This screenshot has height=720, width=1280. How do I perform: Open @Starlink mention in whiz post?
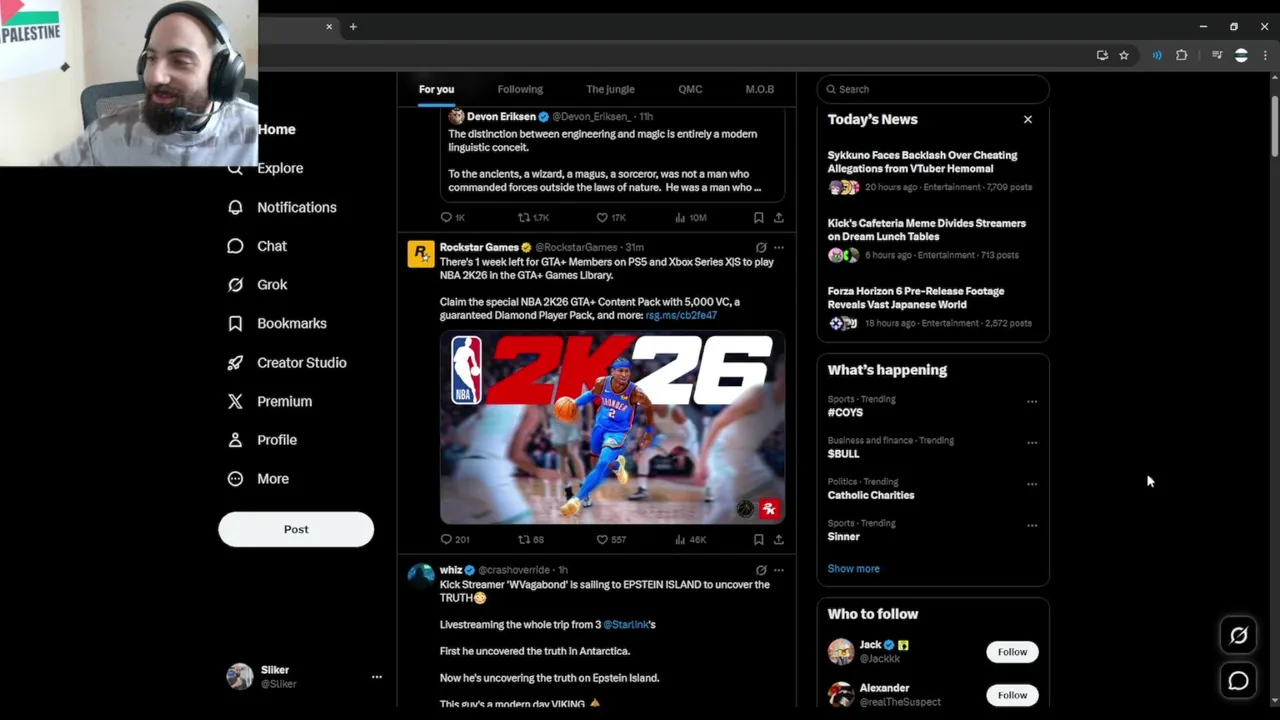626,624
